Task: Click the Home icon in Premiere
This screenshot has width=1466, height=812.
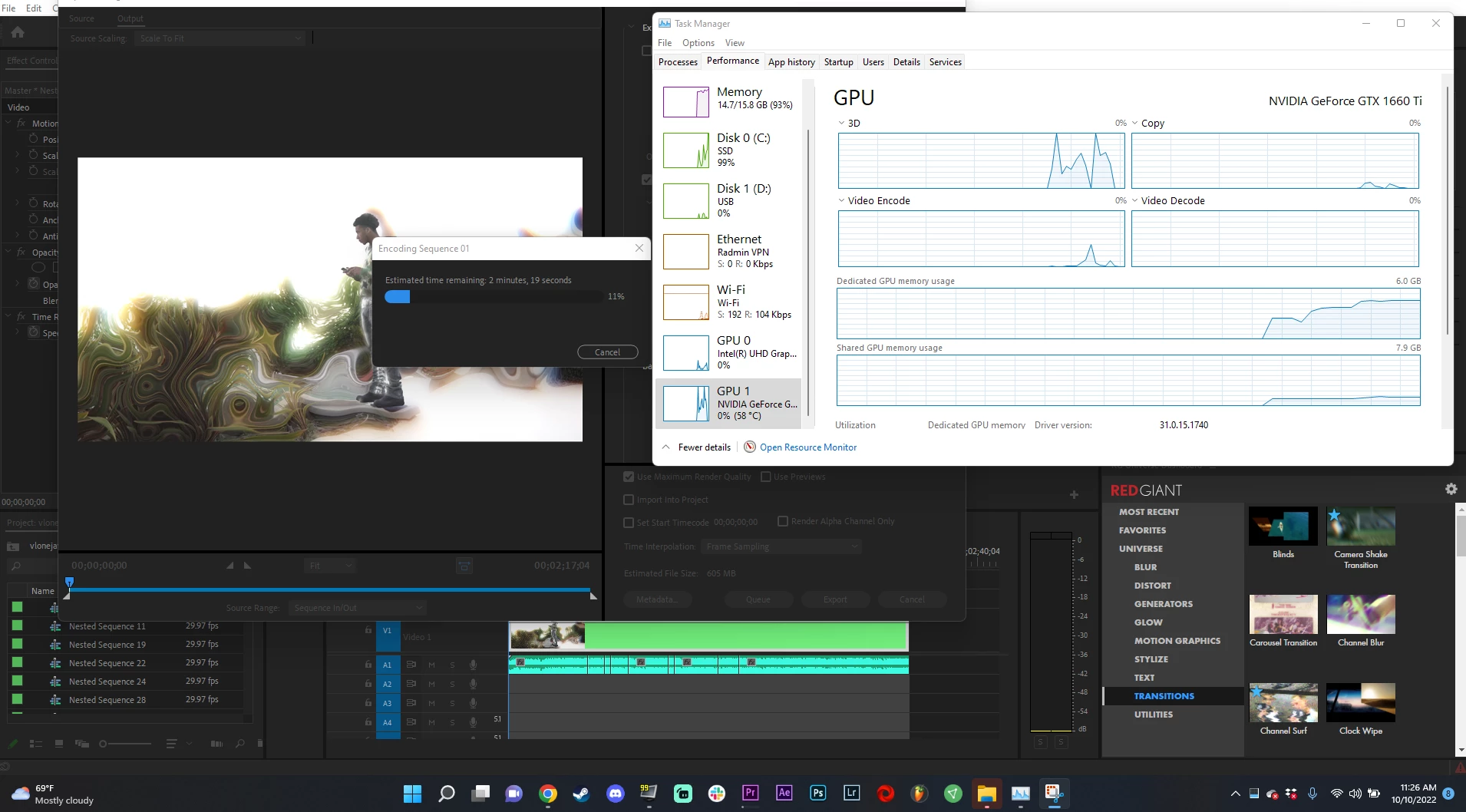Action: (18, 32)
